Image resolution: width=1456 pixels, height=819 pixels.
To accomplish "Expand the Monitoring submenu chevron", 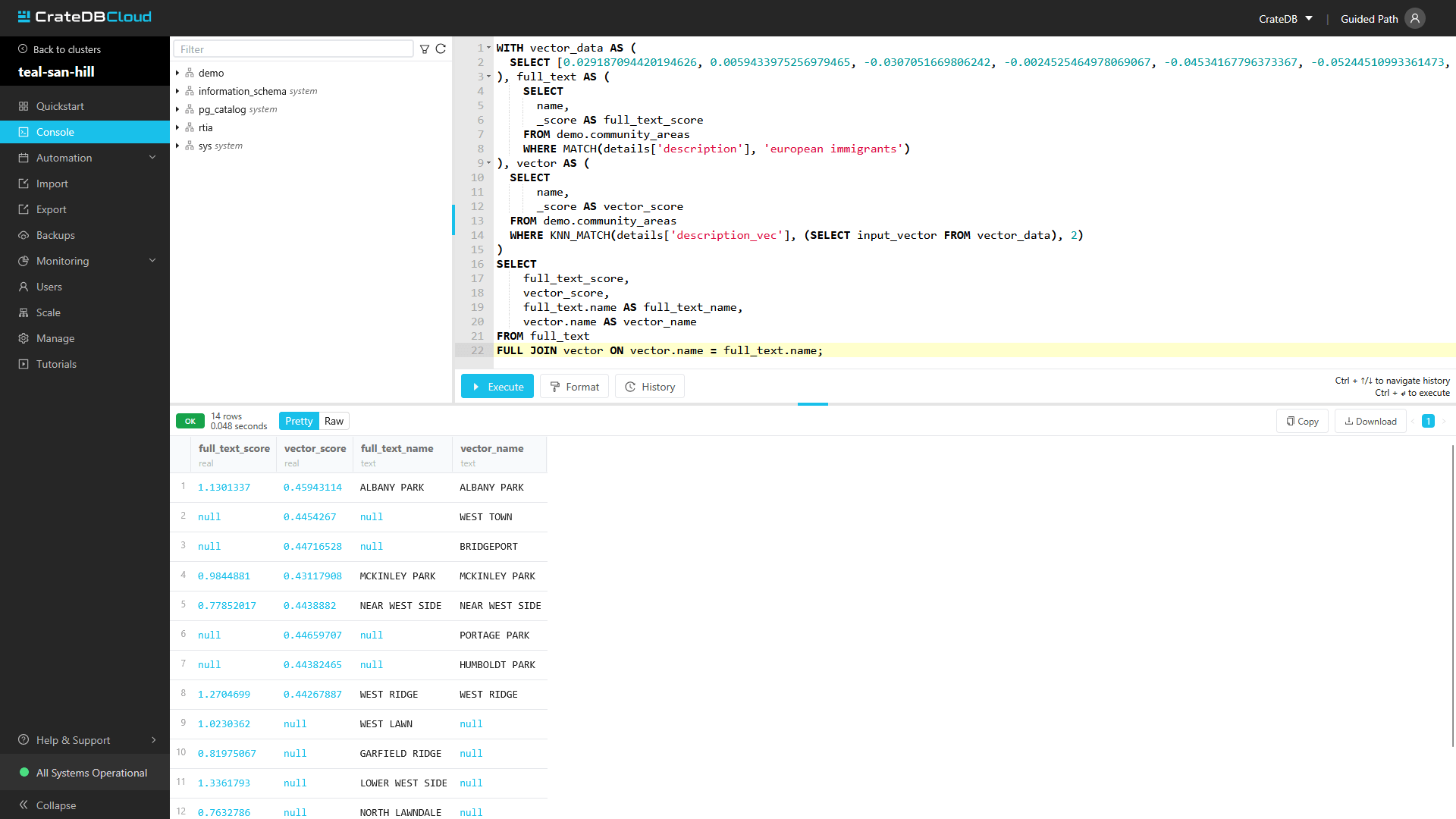I will pyautogui.click(x=152, y=261).
